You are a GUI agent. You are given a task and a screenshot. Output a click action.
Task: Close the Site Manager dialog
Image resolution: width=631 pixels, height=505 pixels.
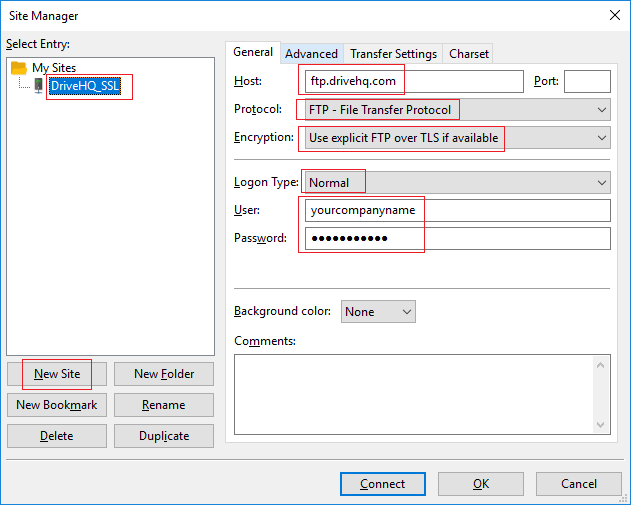click(612, 16)
